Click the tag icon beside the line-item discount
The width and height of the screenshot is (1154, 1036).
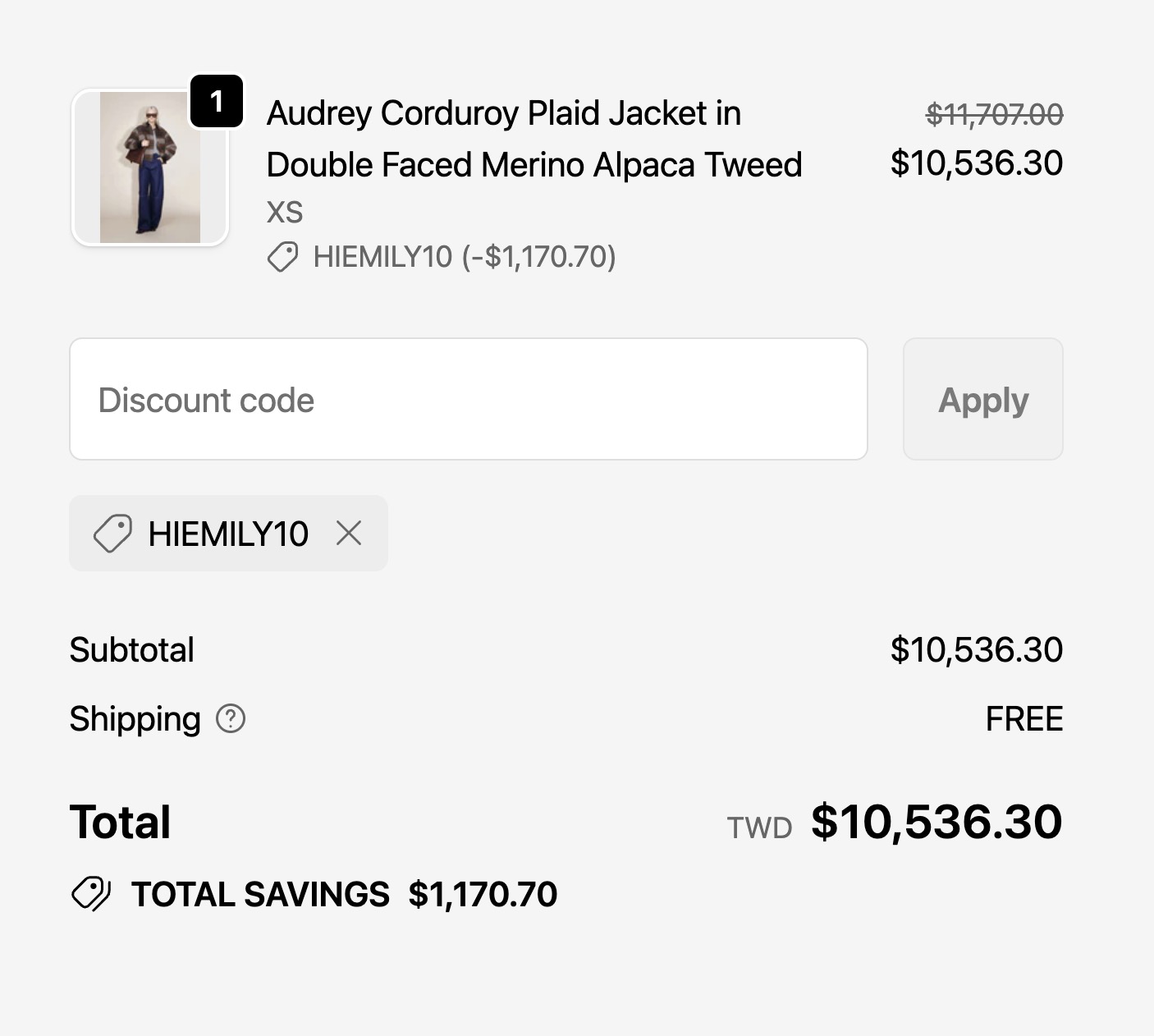282,257
